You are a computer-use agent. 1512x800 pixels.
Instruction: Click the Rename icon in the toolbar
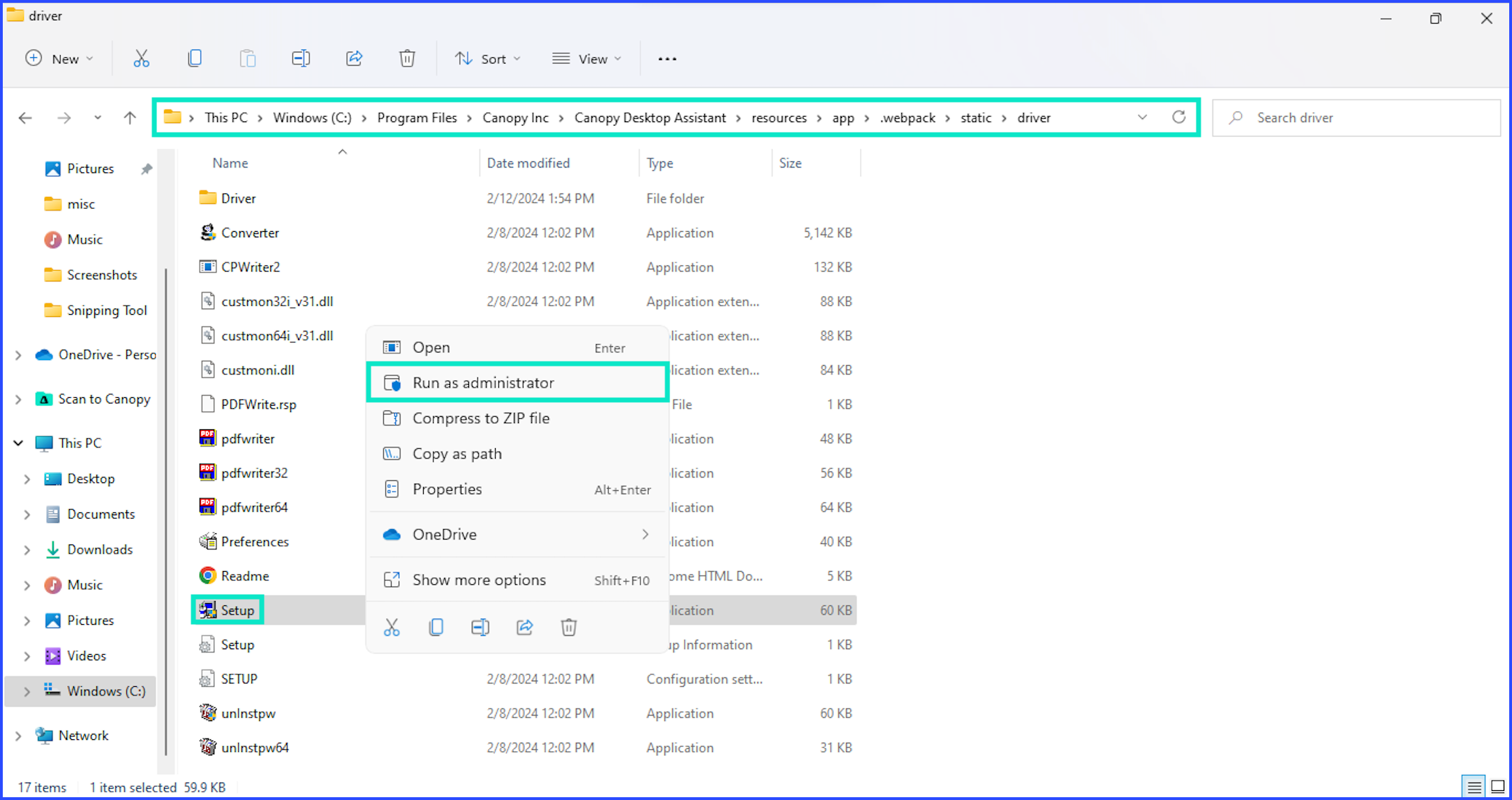[x=301, y=59]
